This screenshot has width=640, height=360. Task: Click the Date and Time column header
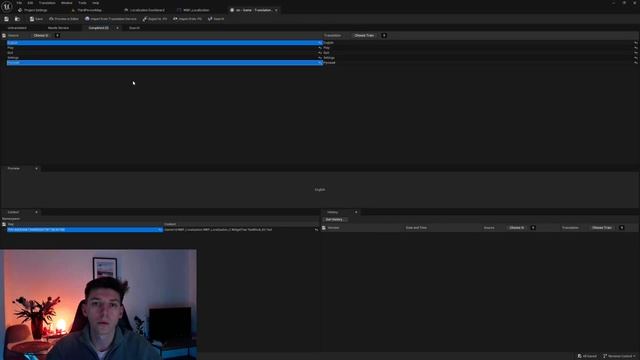coord(416,228)
